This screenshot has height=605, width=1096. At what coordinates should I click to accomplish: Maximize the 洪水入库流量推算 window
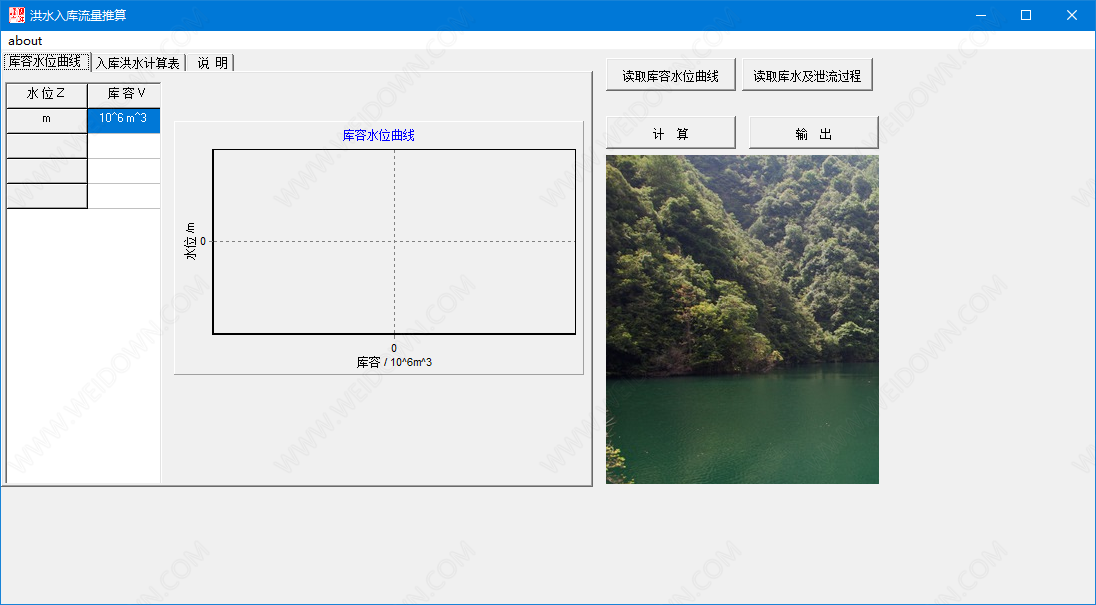tap(1025, 15)
